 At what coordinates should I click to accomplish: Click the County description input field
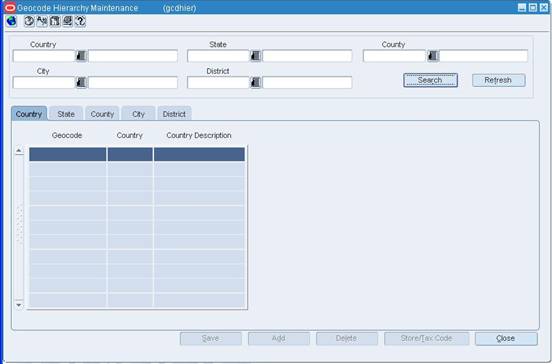coord(483,56)
